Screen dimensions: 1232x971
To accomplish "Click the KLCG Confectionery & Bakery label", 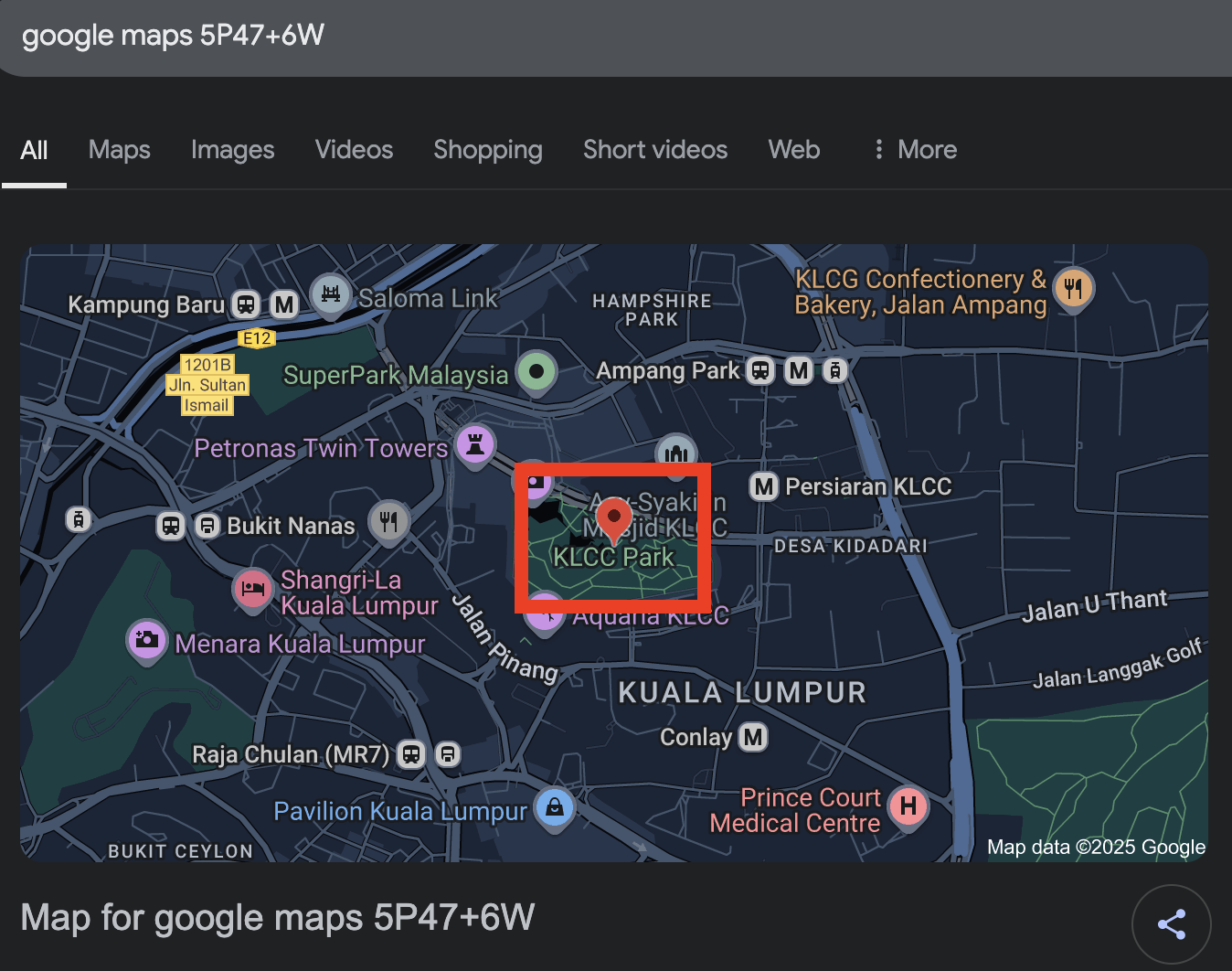I will point(920,292).
